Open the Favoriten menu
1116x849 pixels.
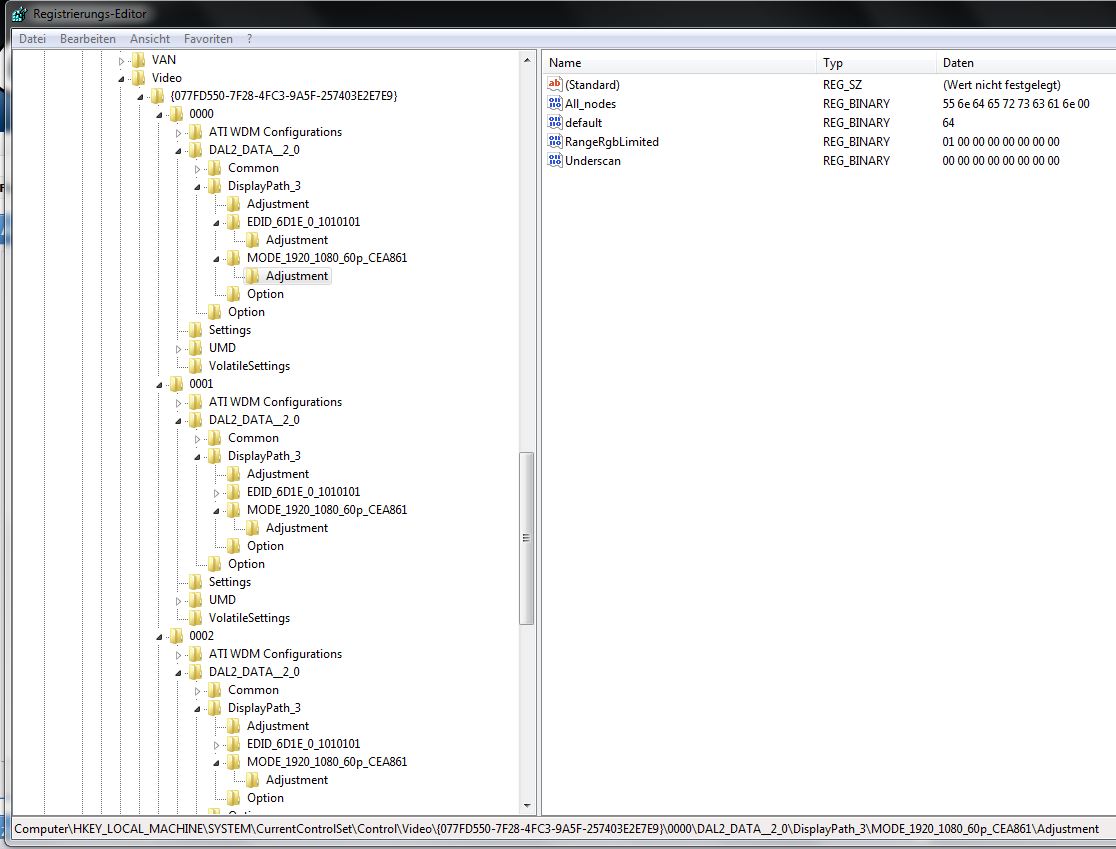click(x=208, y=39)
